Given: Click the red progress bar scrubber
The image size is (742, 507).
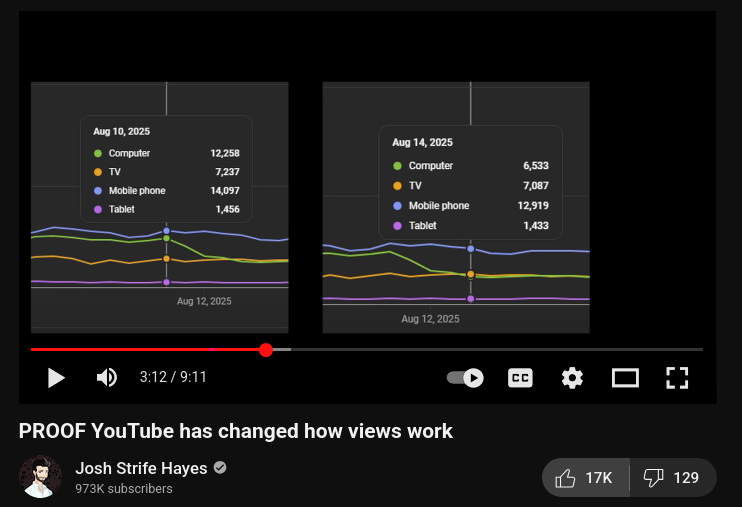Looking at the screenshot, I should [x=266, y=350].
